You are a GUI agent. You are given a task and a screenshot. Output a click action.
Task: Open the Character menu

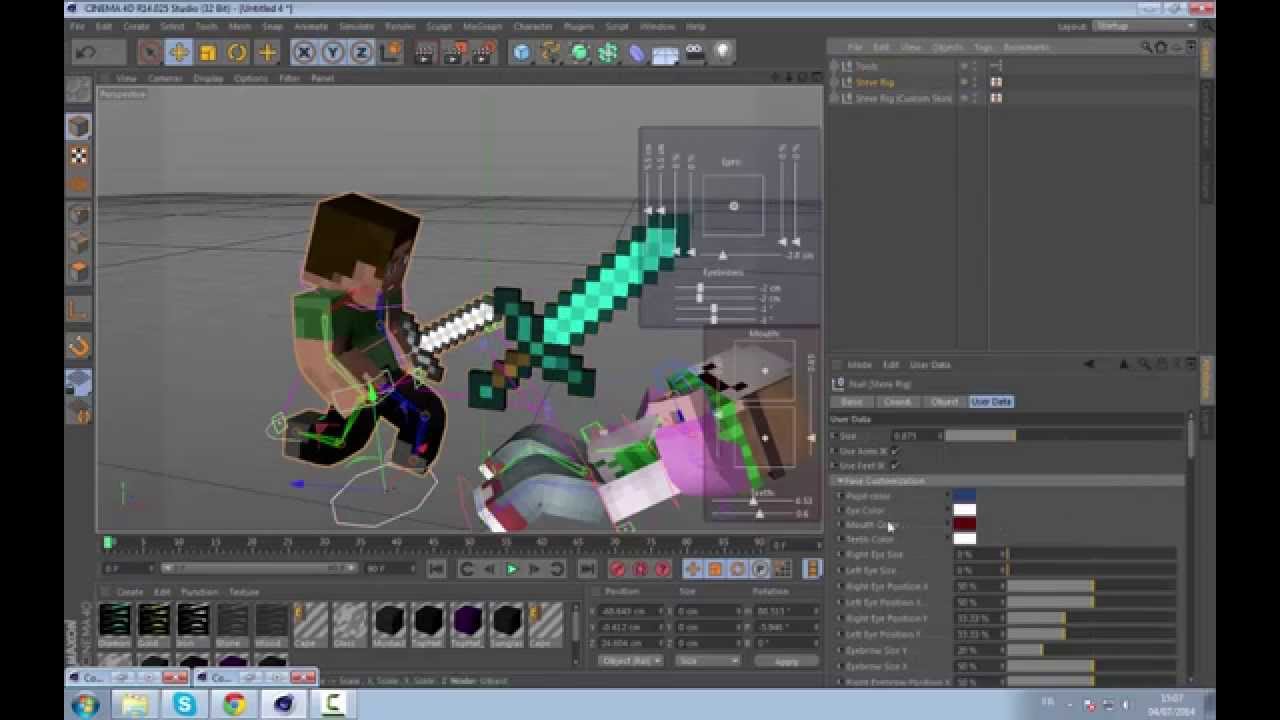[x=533, y=26]
